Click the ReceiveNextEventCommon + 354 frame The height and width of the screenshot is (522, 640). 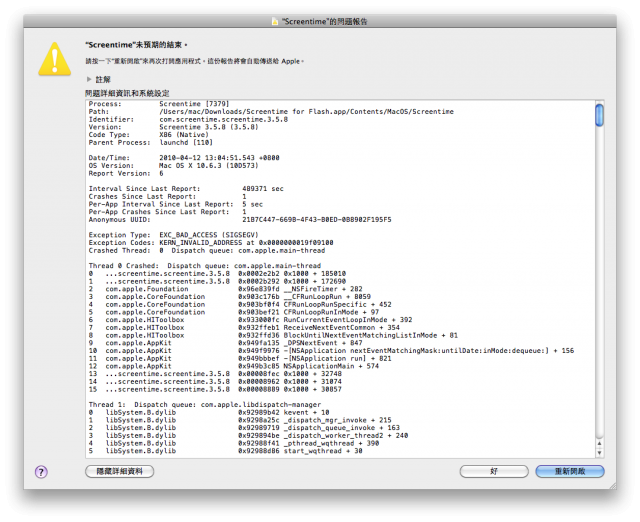click(244, 327)
